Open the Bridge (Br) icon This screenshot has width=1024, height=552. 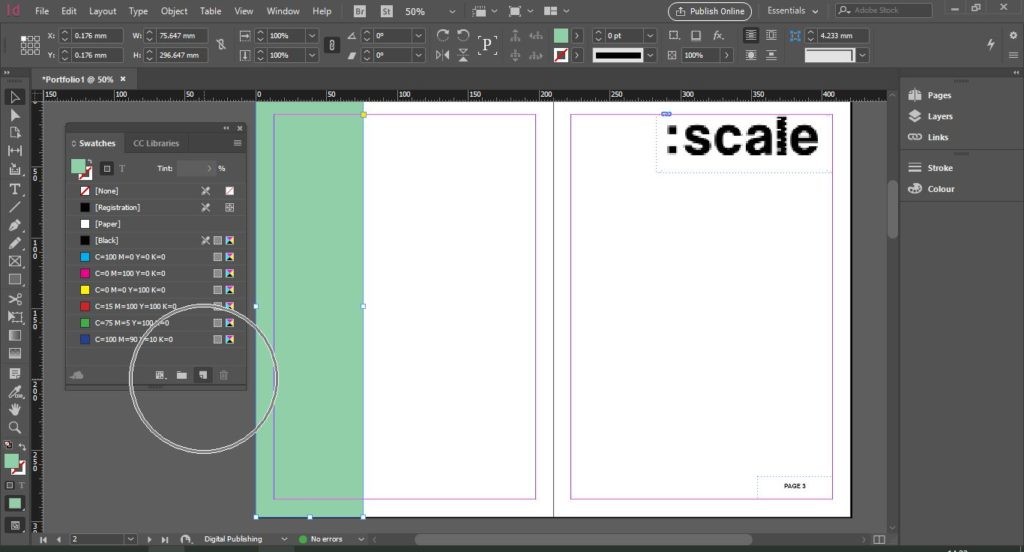[359, 11]
